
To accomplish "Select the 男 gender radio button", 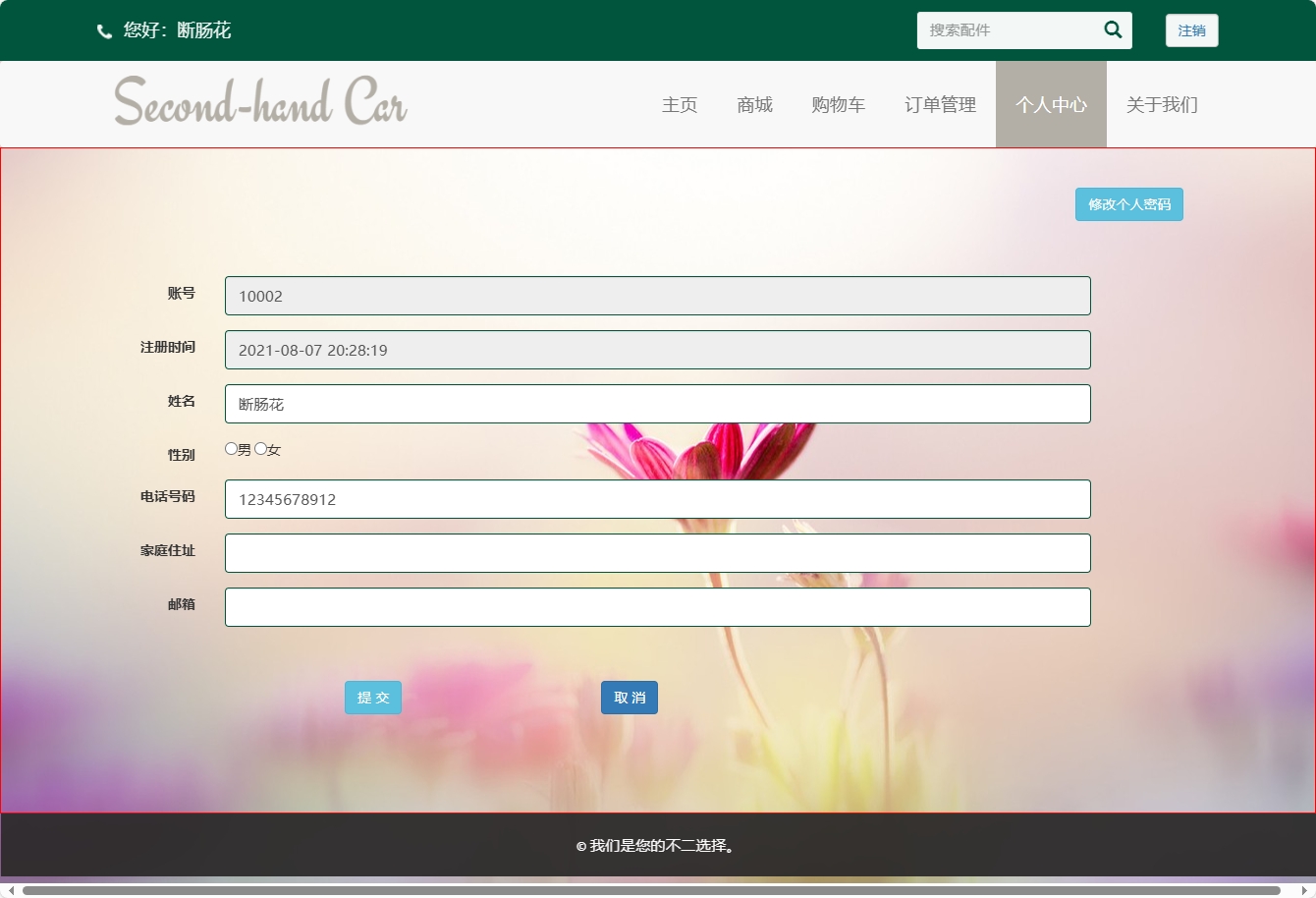I will point(232,449).
